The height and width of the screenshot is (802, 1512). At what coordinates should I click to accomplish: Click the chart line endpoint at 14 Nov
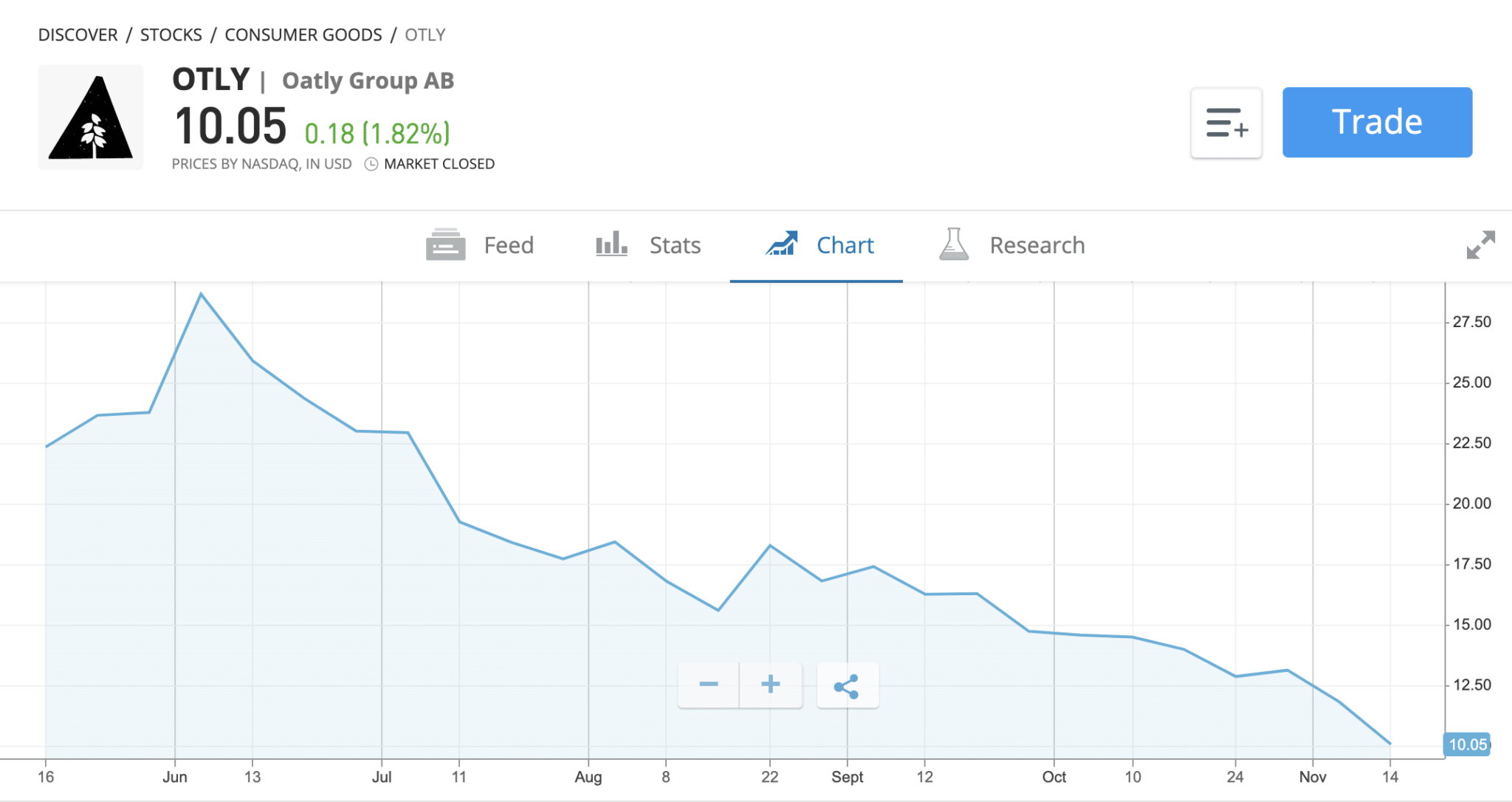1390,744
